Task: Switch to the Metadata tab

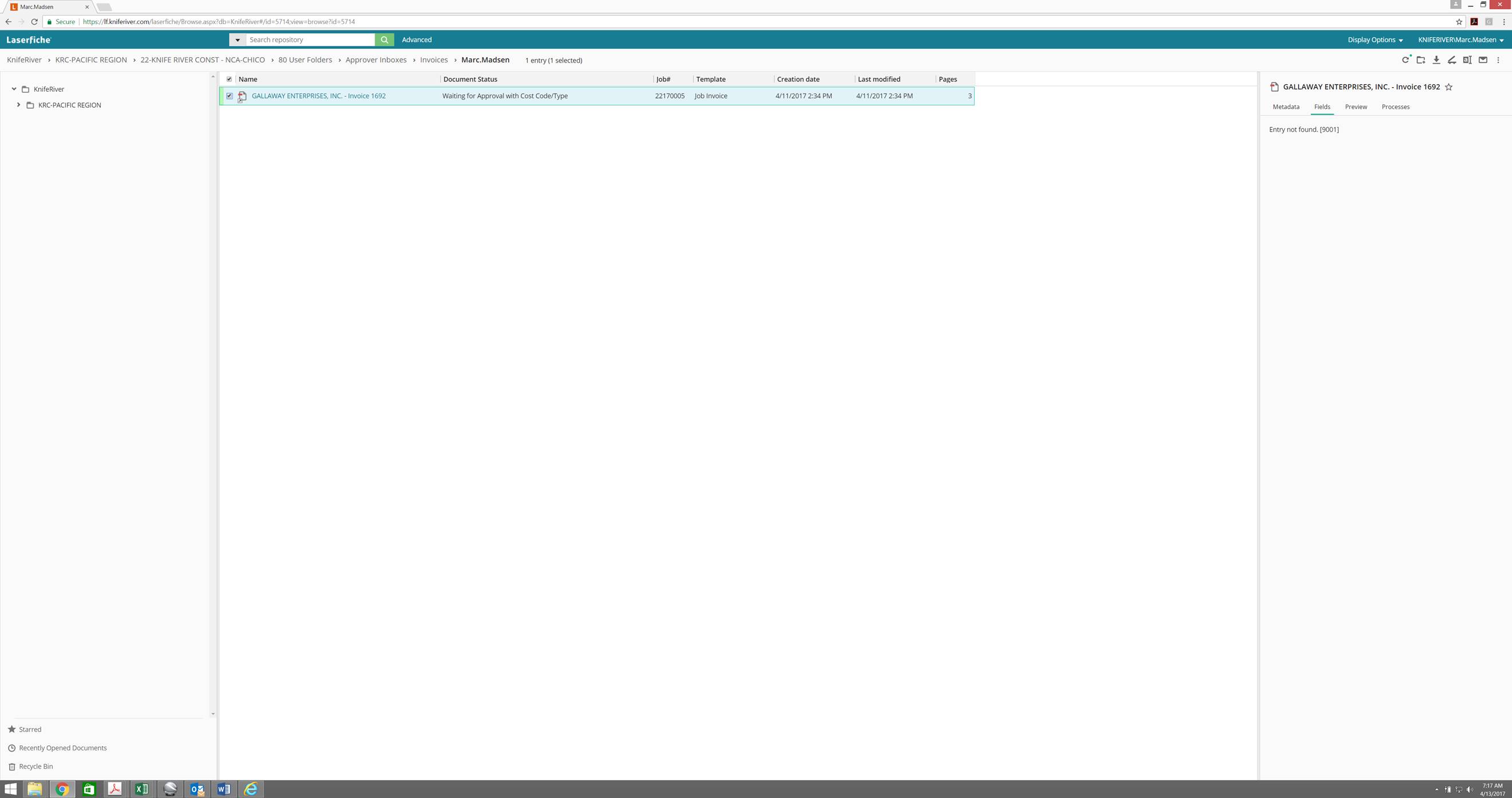Action: (1286, 107)
